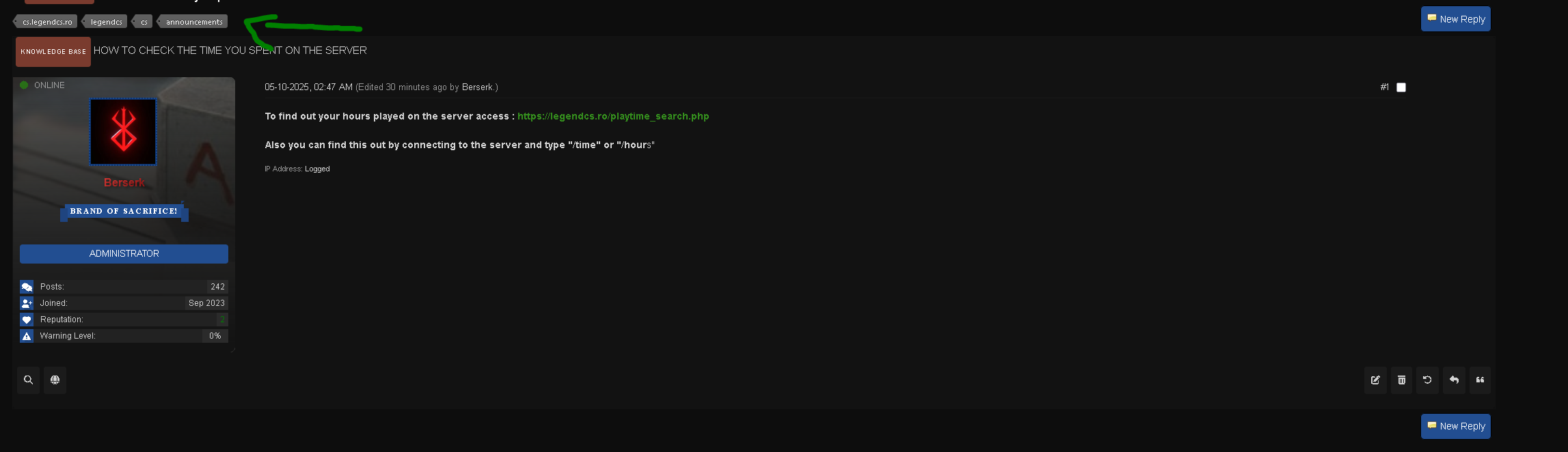Reply to post using arrow icon
The image size is (1568, 452).
(x=1454, y=380)
